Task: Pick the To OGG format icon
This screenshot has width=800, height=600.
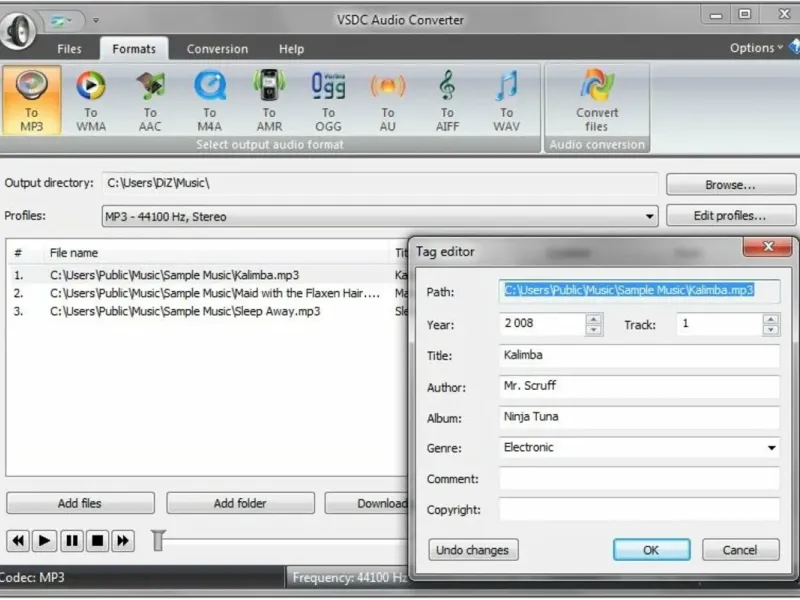Action: [x=328, y=101]
